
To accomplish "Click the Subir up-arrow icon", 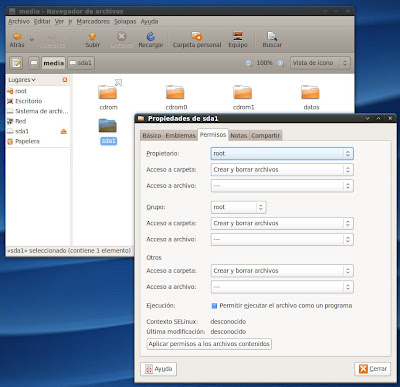I will click(x=92, y=36).
